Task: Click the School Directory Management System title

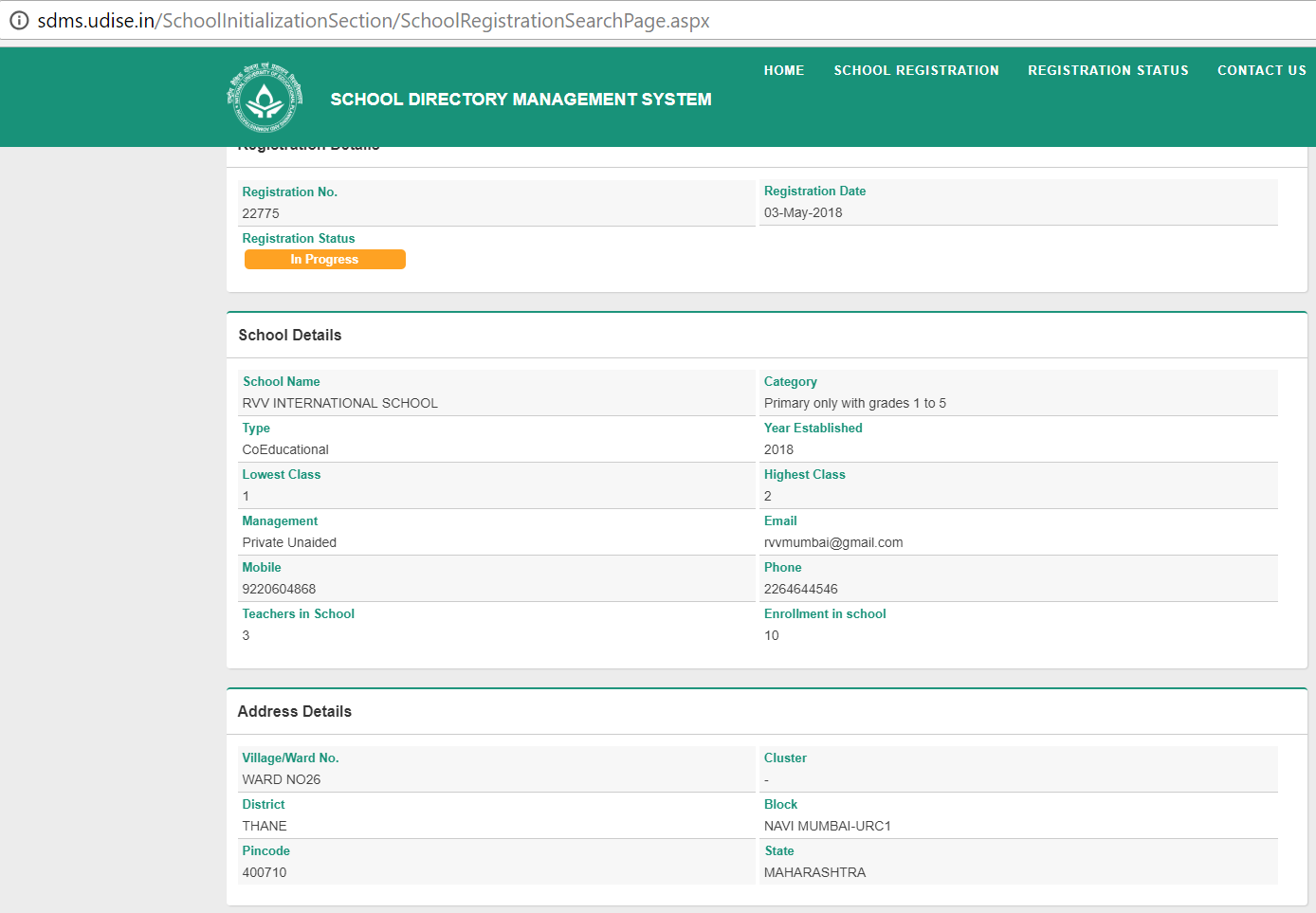Action: [x=521, y=100]
